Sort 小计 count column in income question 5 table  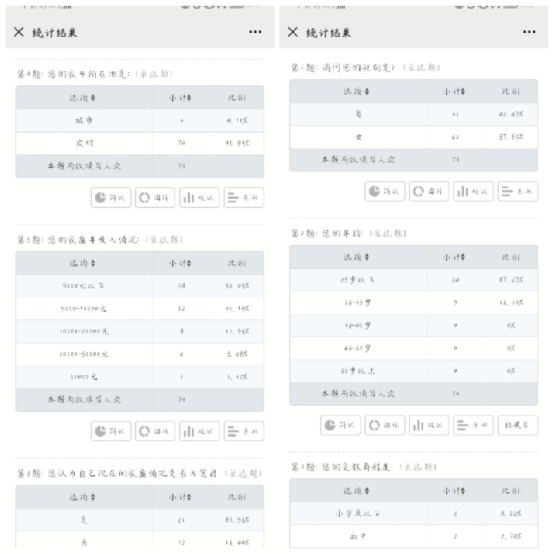pyautogui.click(x=180, y=263)
